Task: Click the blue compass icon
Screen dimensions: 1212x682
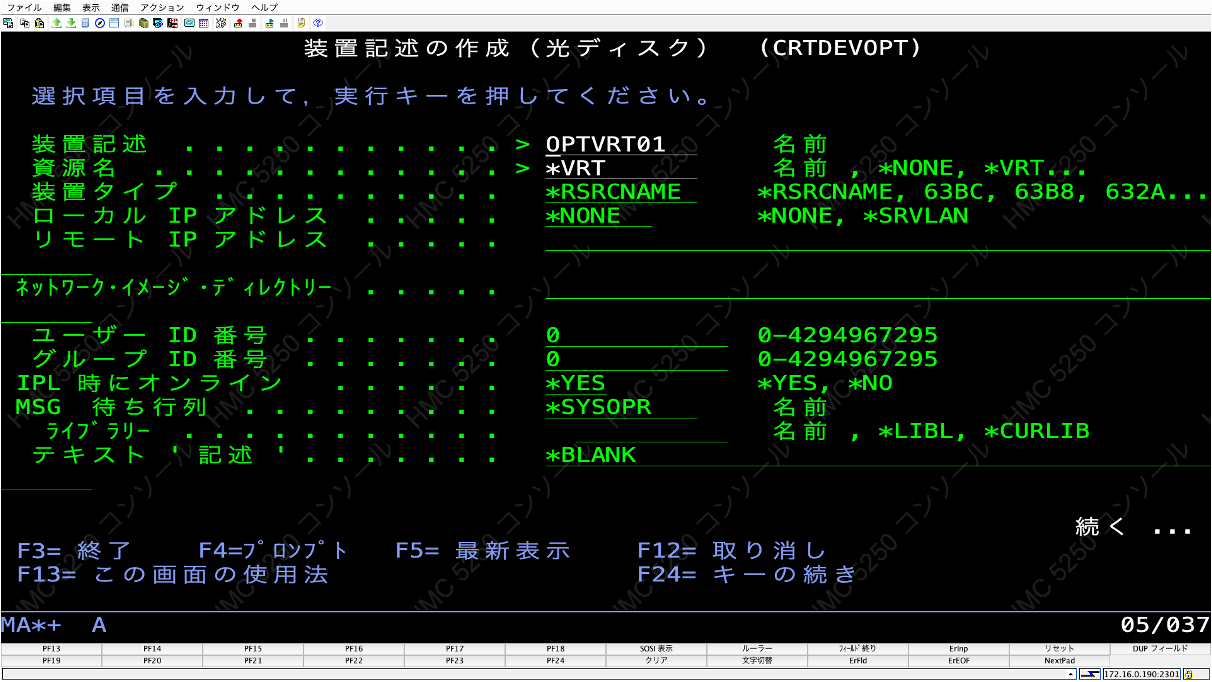Action: coord(100,22)
